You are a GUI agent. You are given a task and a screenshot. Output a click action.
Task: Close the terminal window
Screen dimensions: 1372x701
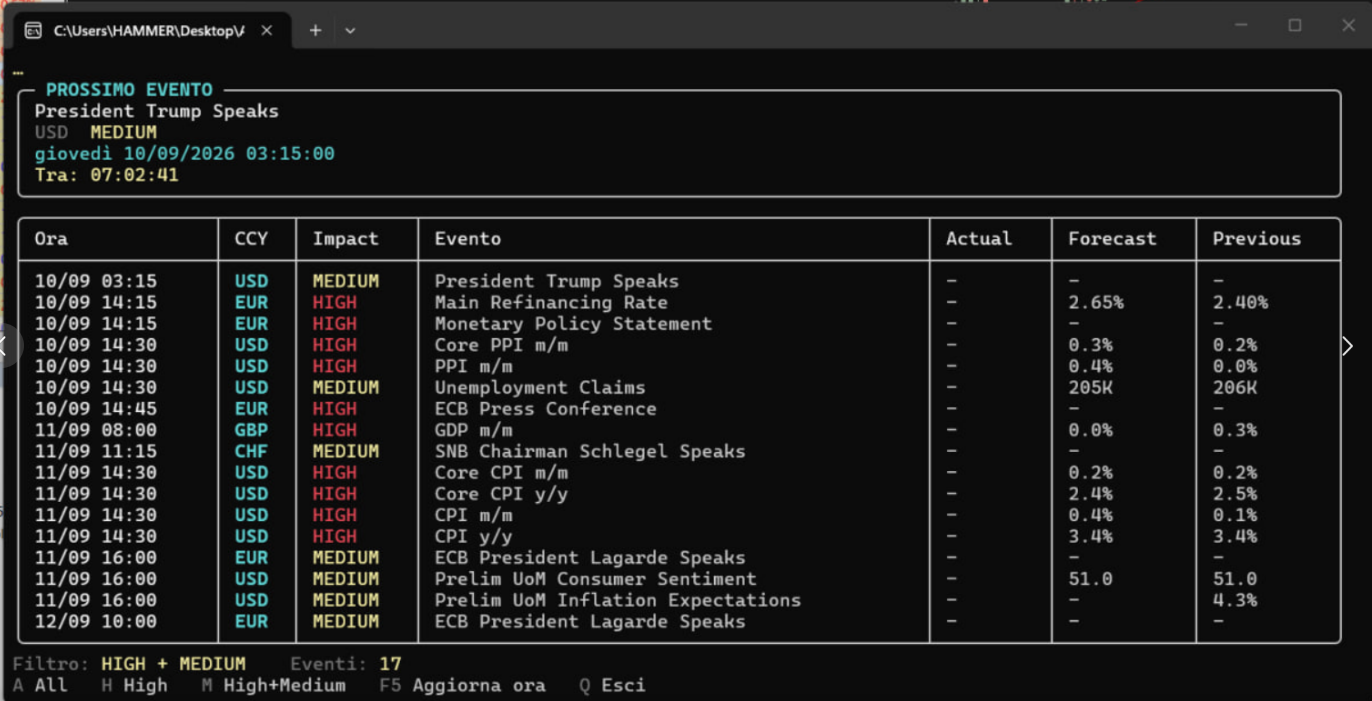pos(1348,25)
